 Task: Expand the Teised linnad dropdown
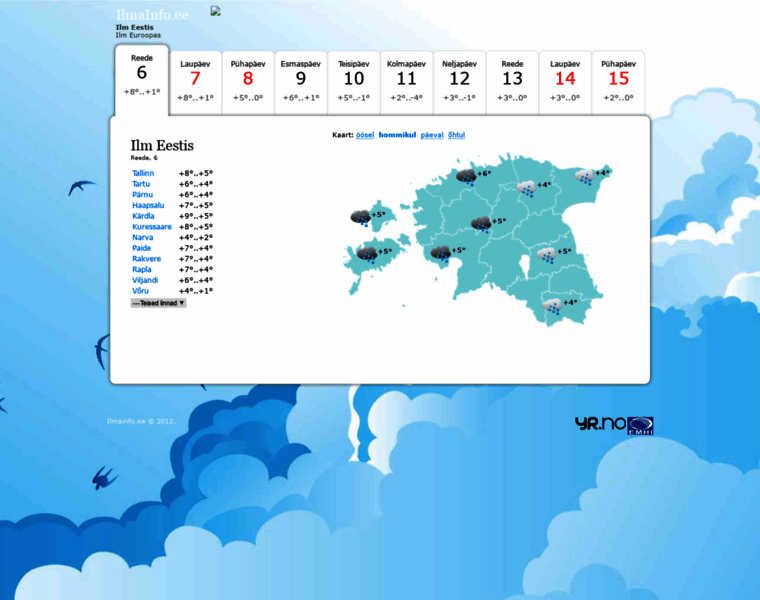tap(158, 303)
